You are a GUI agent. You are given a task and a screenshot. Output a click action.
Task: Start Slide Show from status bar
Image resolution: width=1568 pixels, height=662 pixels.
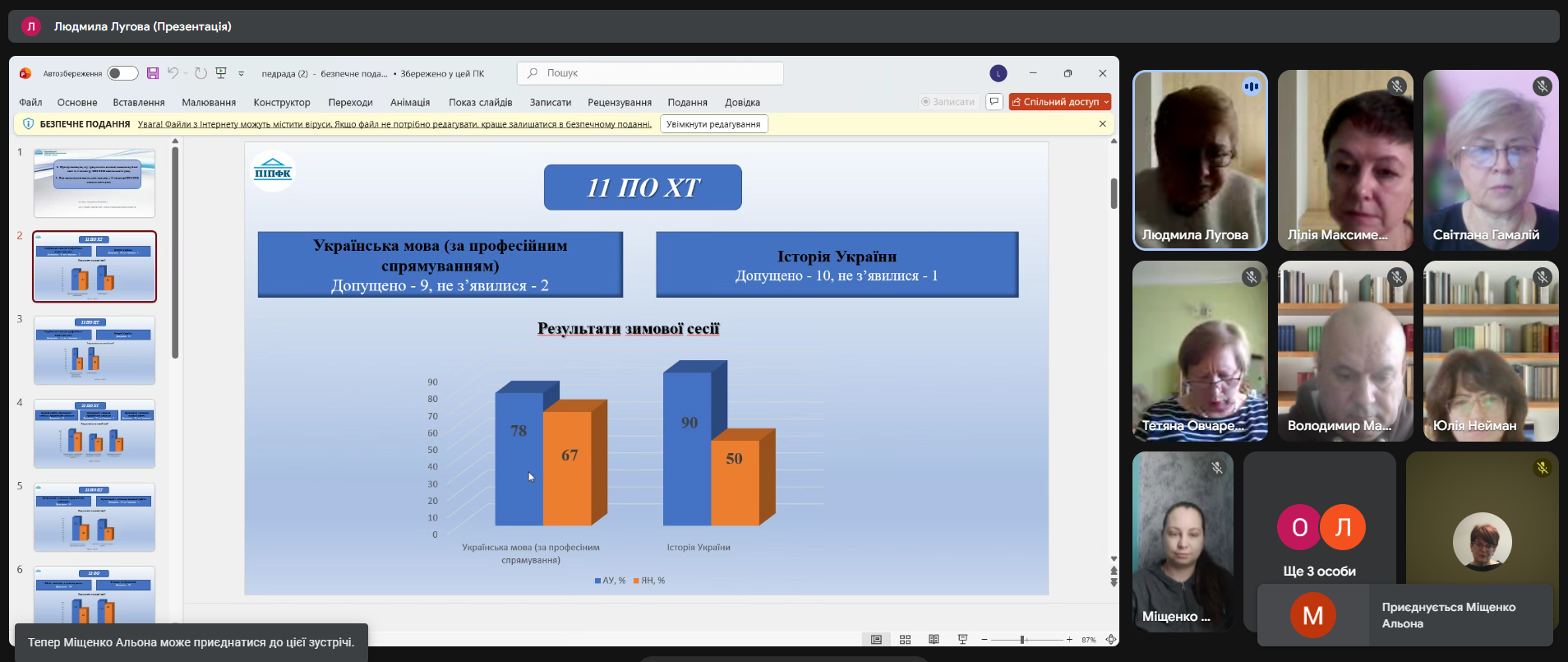(962, 640)
